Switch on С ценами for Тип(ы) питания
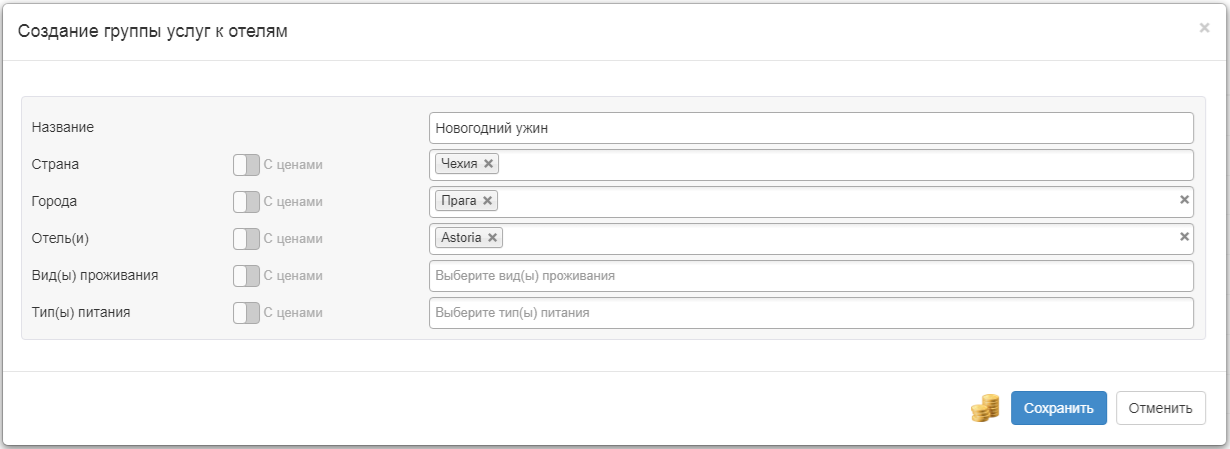This screenshot has height=449, width=1230. point(246,313)
